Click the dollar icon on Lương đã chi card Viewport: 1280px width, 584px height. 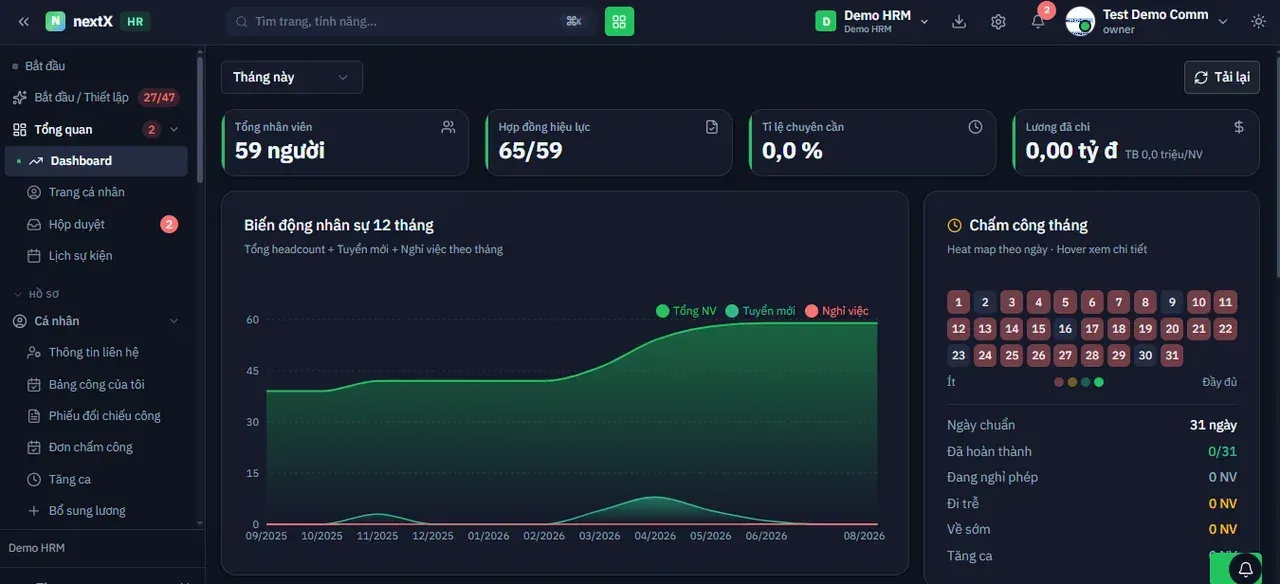pyautogui.click(x=1239, y=127)
